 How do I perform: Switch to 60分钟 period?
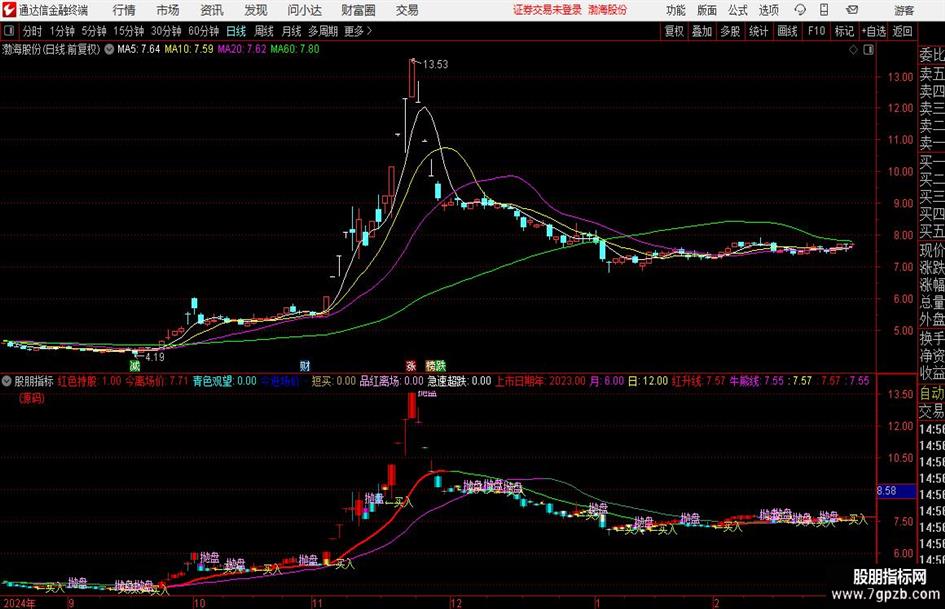click(x=204, y=31)
